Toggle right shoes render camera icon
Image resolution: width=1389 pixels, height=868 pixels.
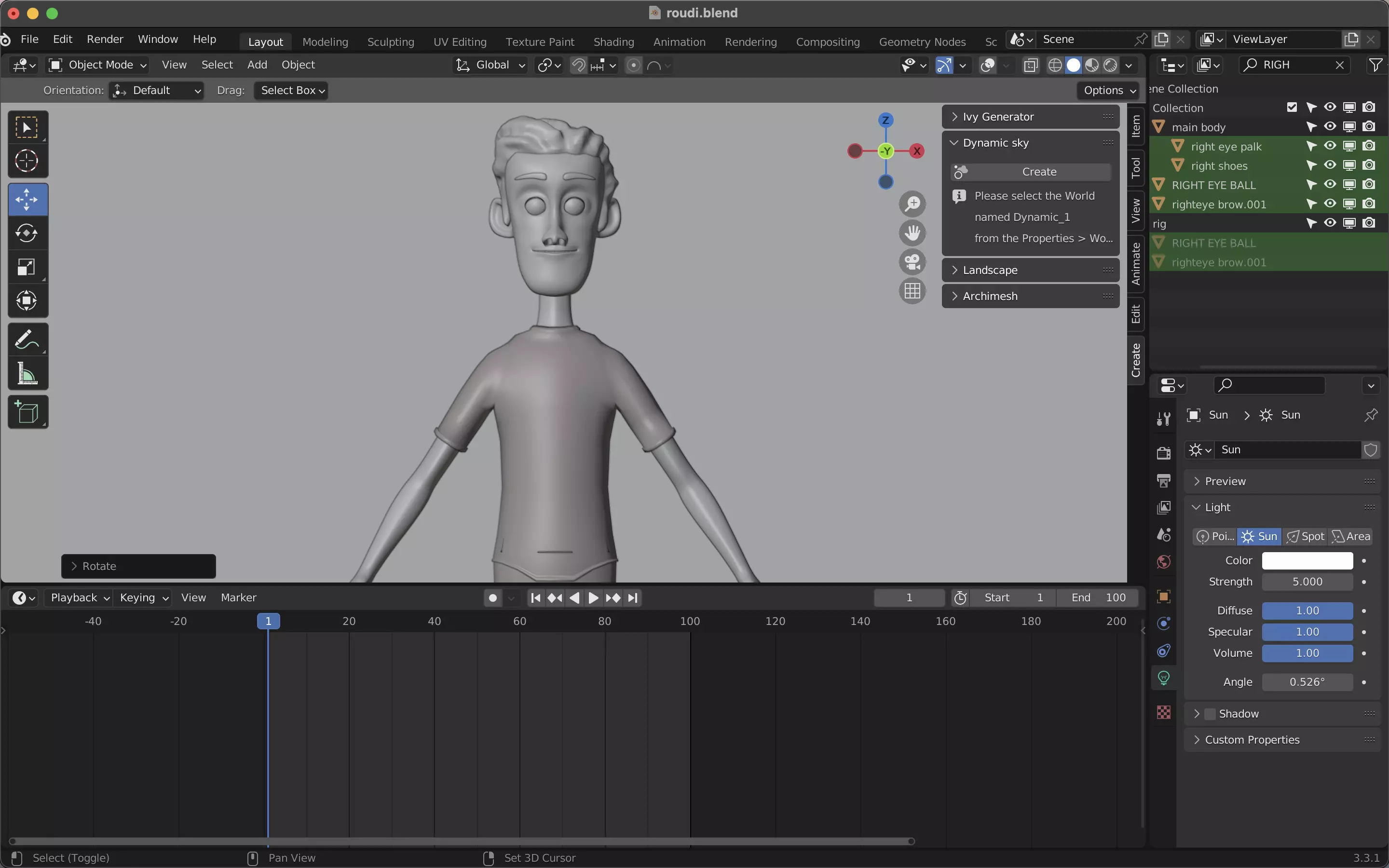(1369, 165)
